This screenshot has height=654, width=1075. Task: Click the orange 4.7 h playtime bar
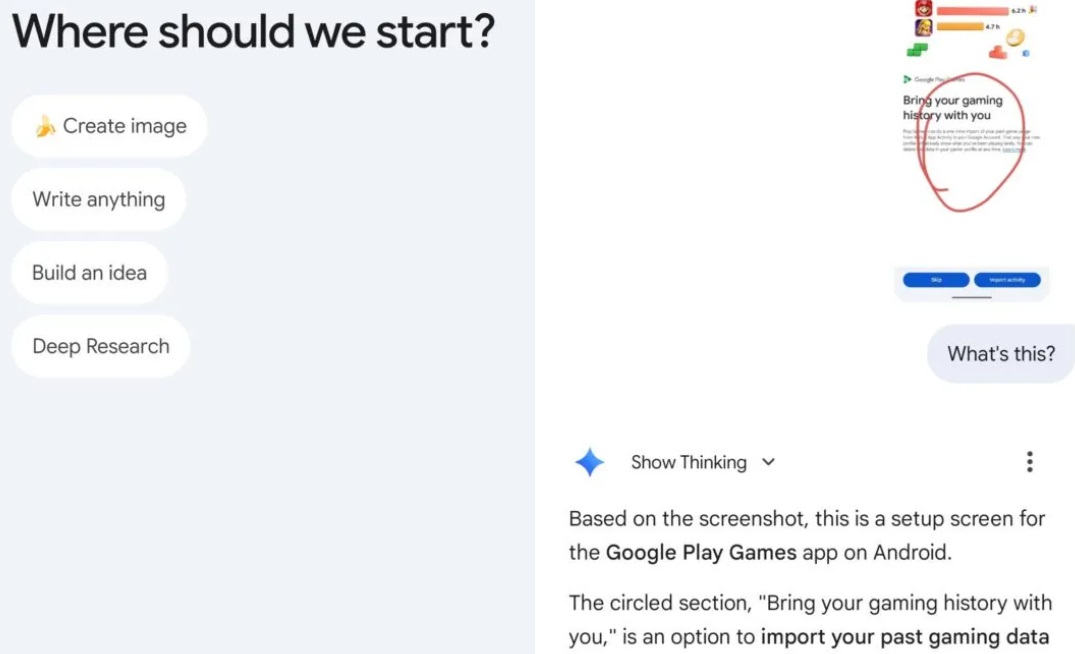[959, 27]
